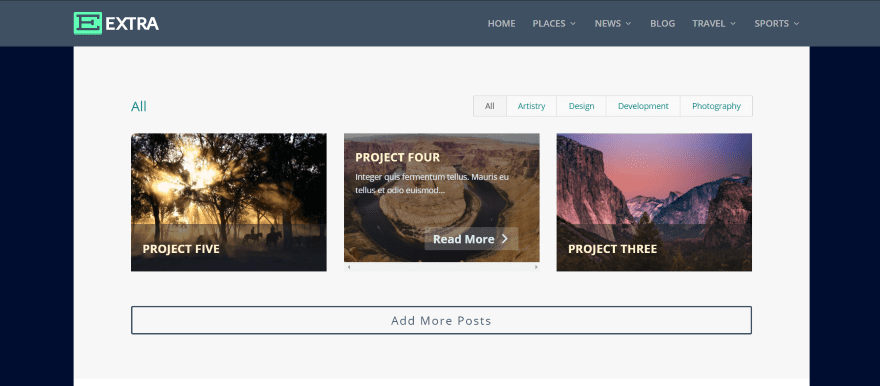The height and width of the screenshot is (386, 880).
Task: Go to the Home page
Action: [501, 24]
